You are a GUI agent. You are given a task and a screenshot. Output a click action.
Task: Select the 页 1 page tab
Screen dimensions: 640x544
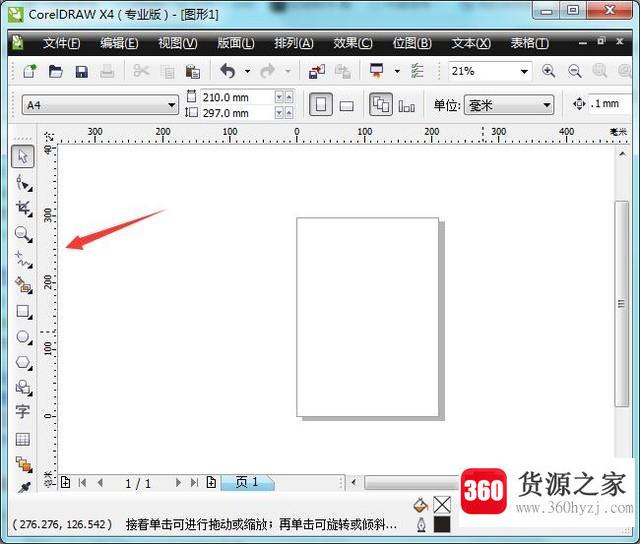247,482
